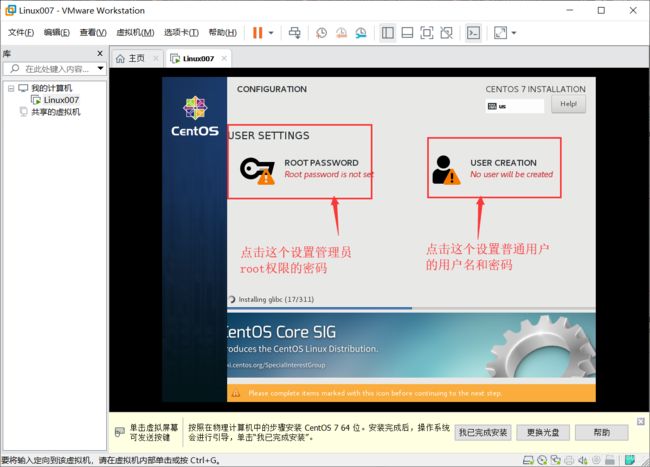Click the VMware Workstation title bar icon

pos(10,10)
